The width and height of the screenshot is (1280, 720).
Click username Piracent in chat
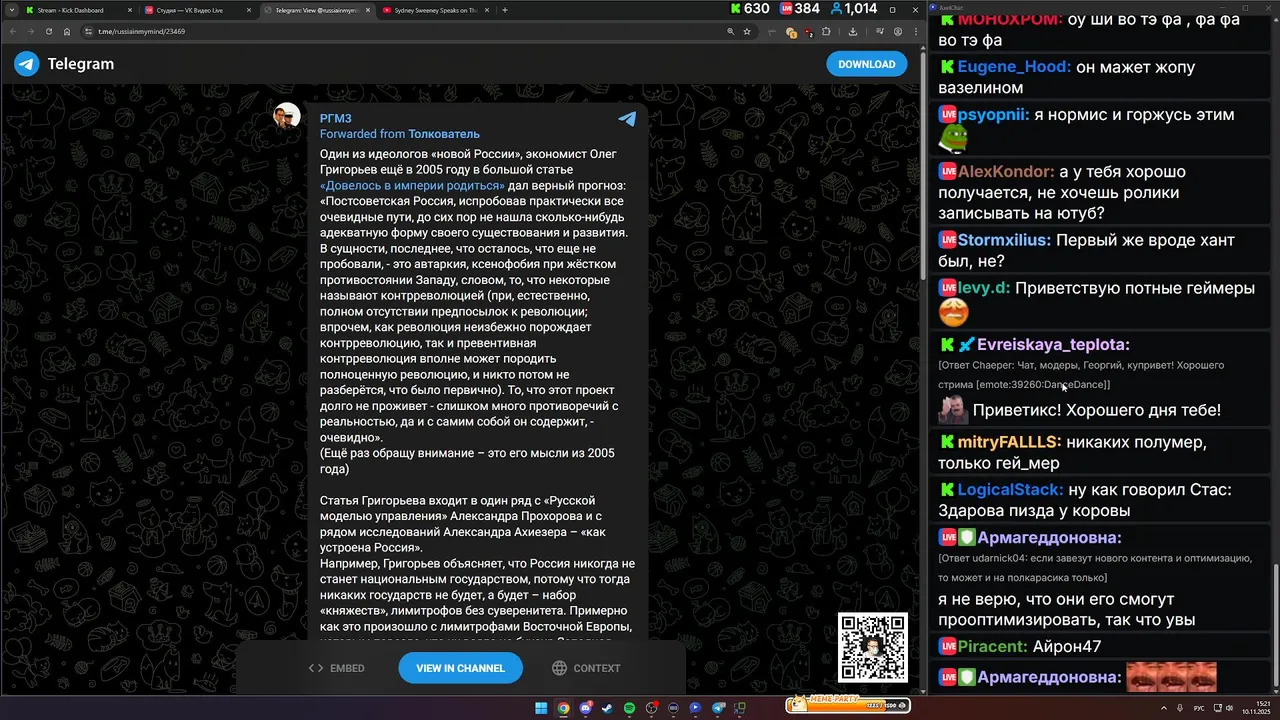click(x=992, y=646)
